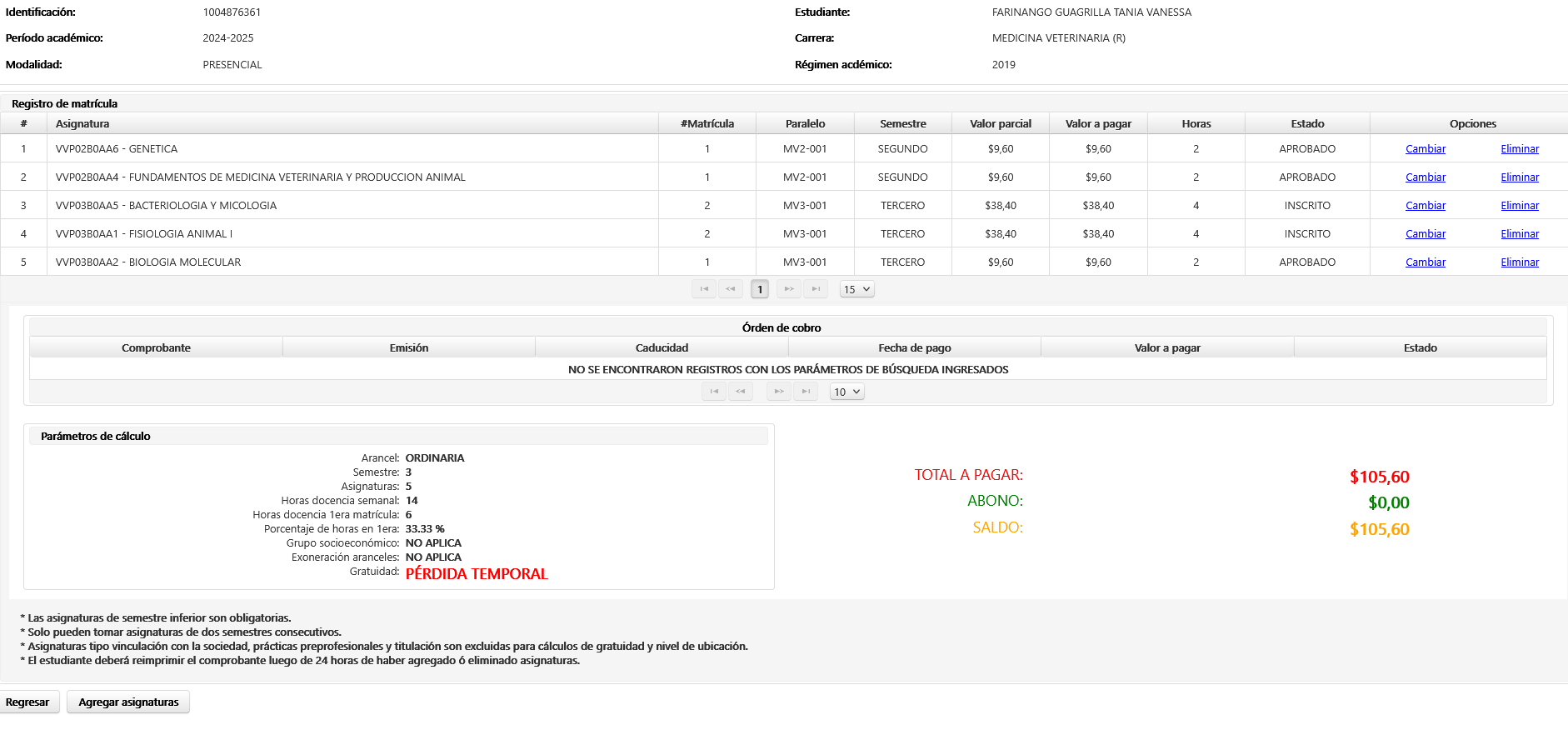
Task: Click the Parámetros de cálculo panel header
Action: [x=398, y=436]
